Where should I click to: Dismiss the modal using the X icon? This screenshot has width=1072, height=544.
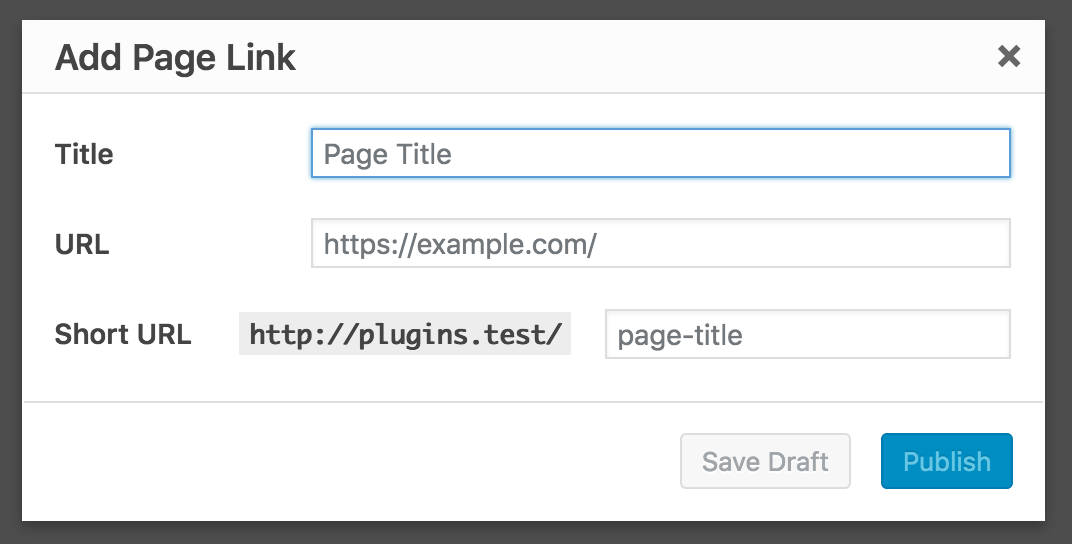(1009, 57)
